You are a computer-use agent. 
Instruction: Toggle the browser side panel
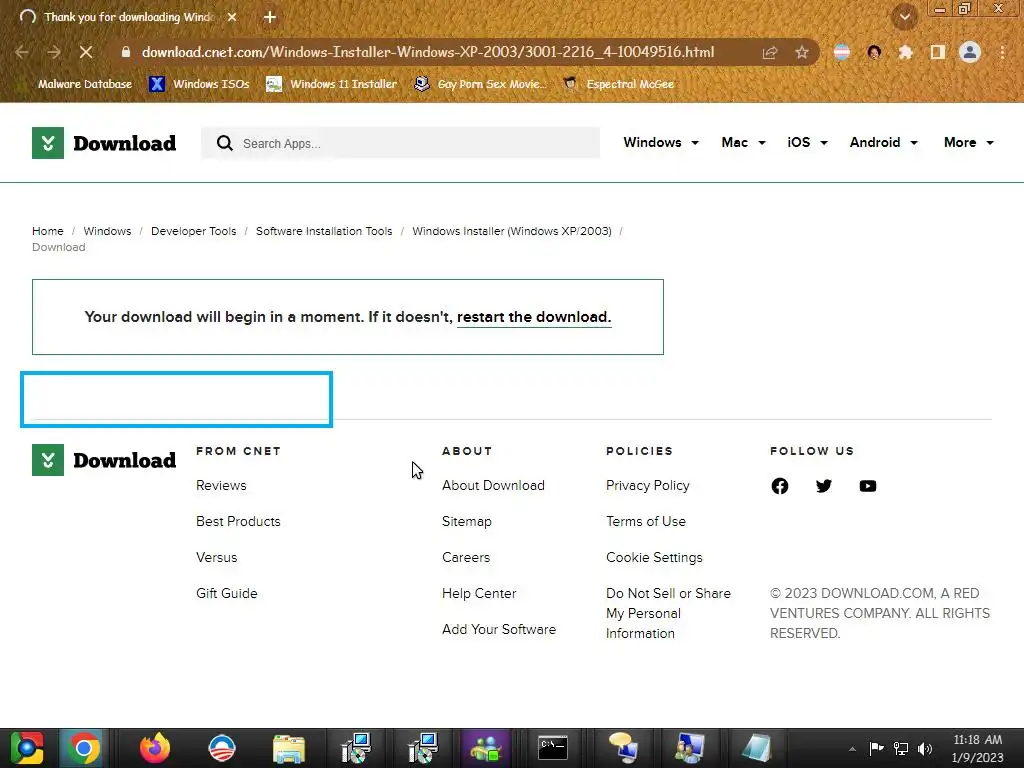[x=938, y=52]
